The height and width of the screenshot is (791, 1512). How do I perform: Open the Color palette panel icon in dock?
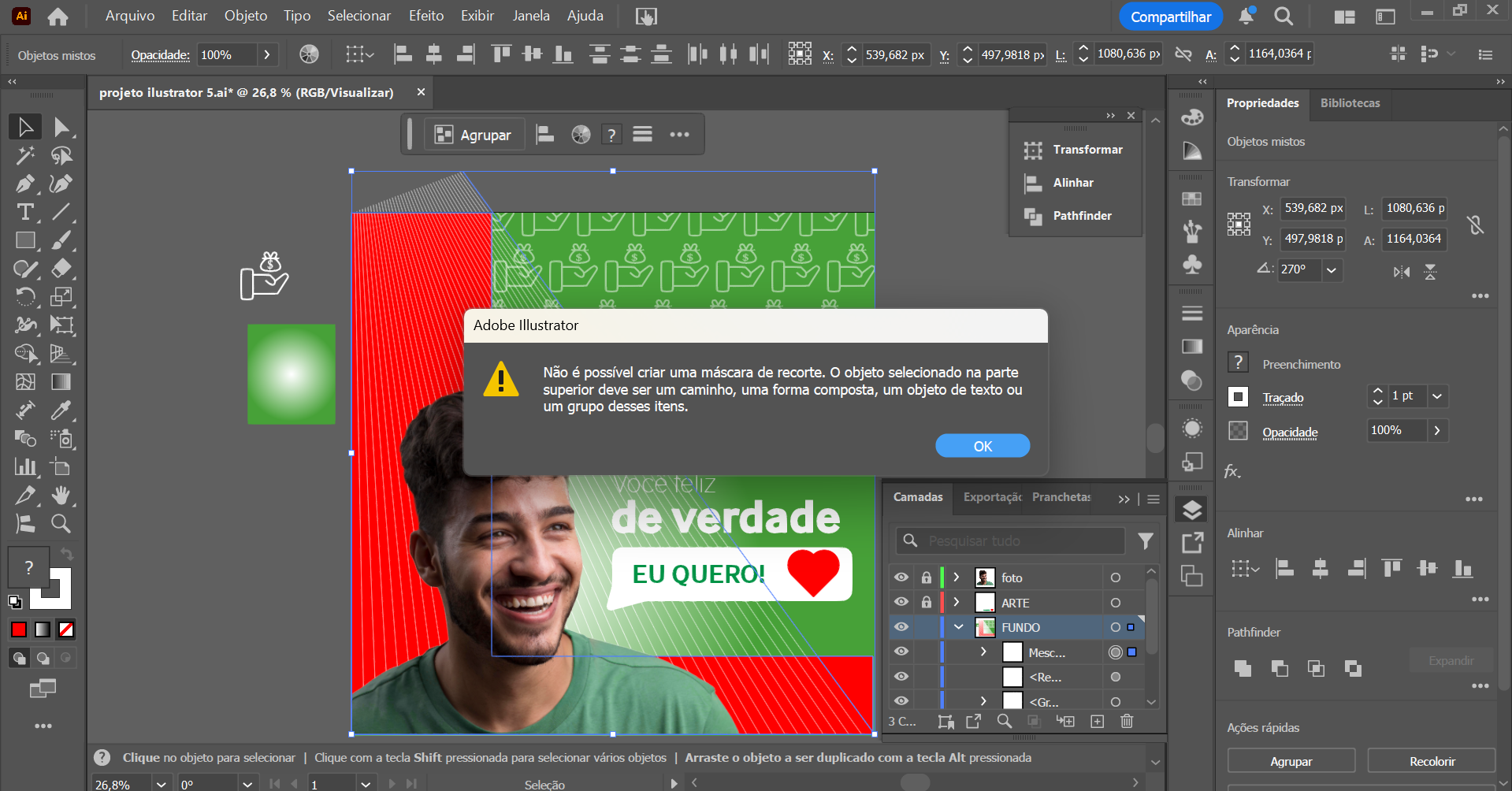(1192, 117)
